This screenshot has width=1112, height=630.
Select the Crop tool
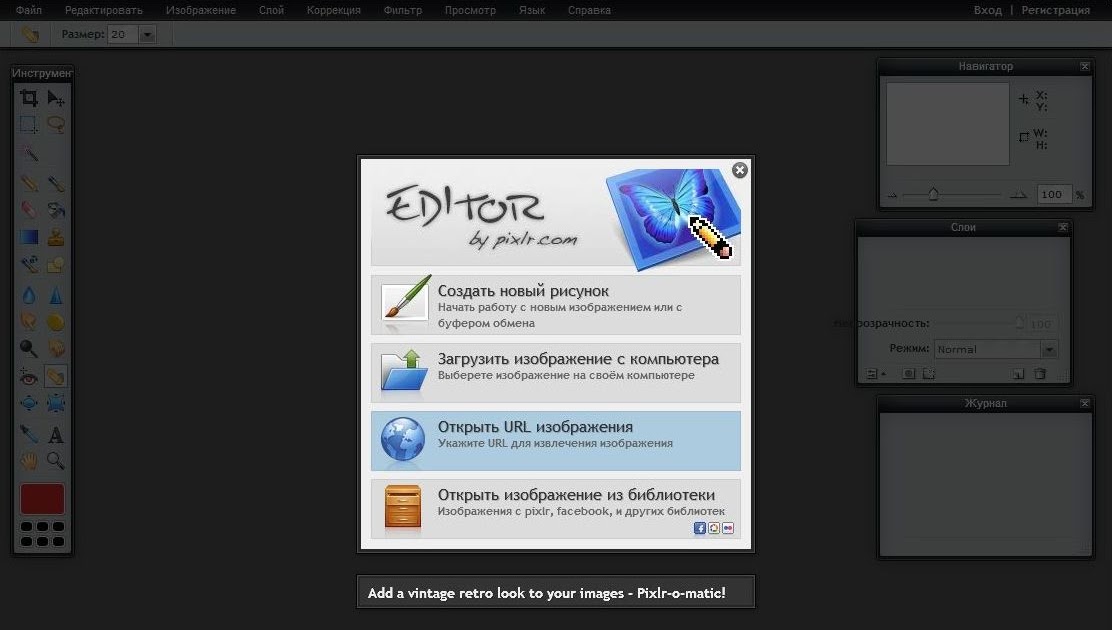point(29,97)
